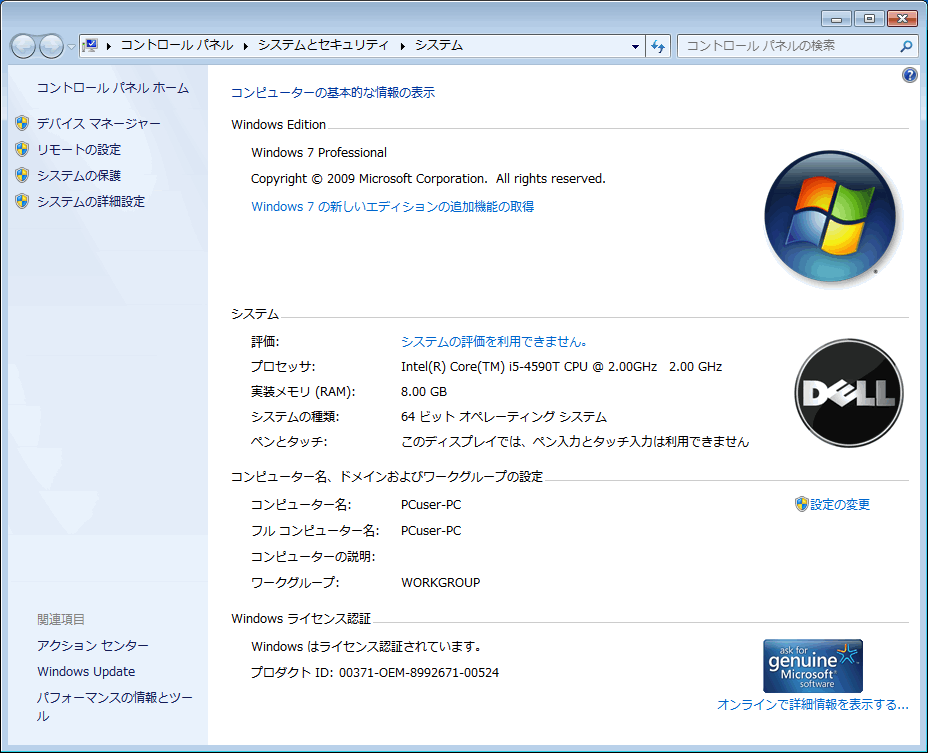Click processor value Intel(R) Core(TM) i5-4590T
This screenshot has height=753, width=928.
tap(562, 367)
